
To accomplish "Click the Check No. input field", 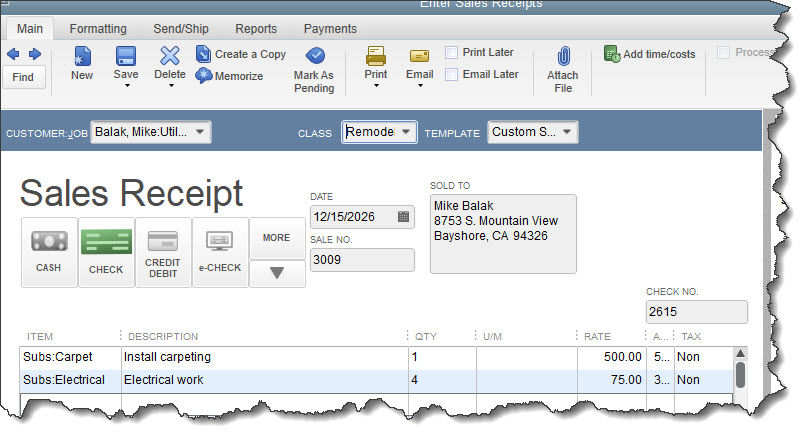I will tap(696, 312).
